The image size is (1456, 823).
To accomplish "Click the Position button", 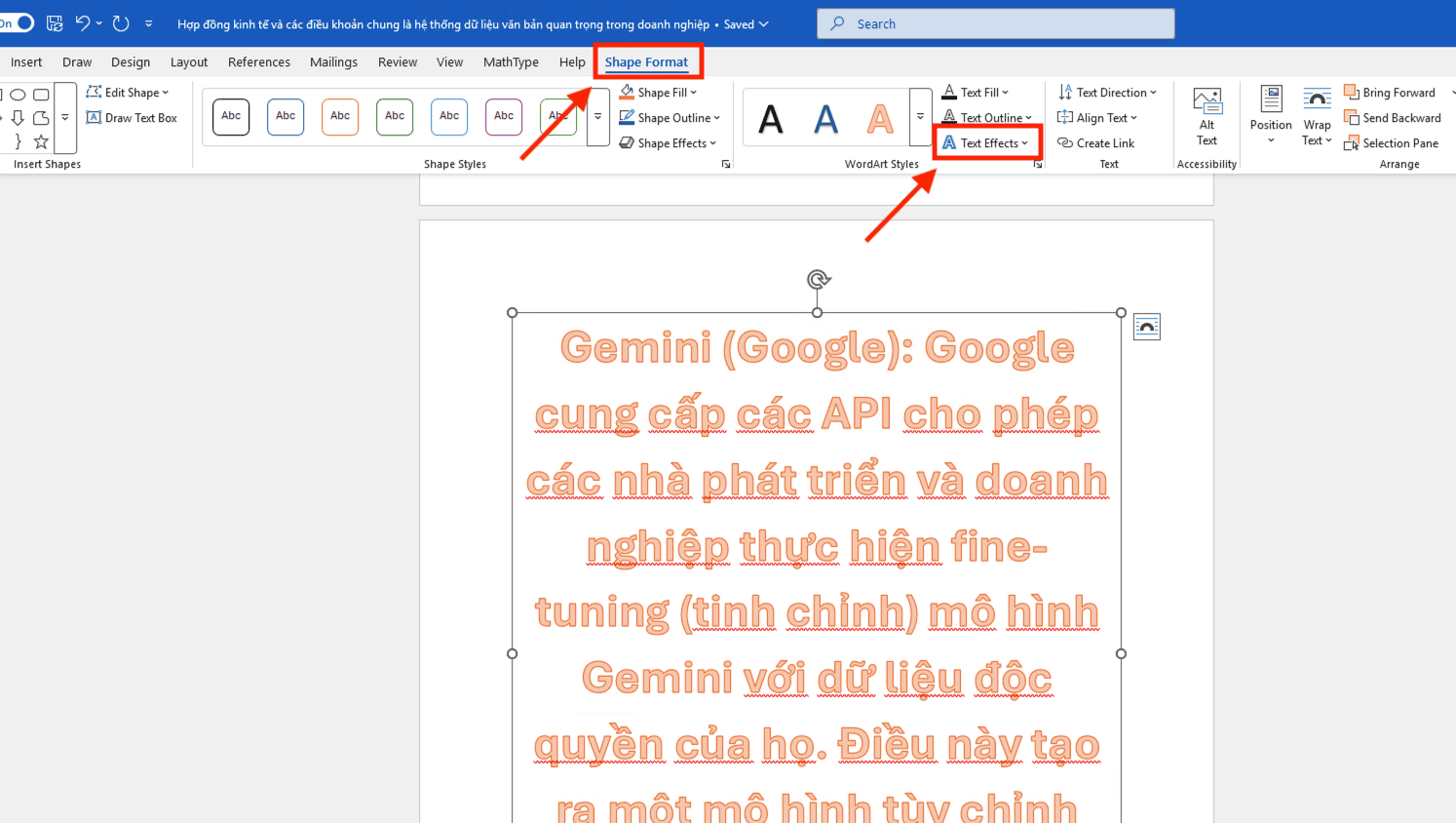I will point(1270,117).
